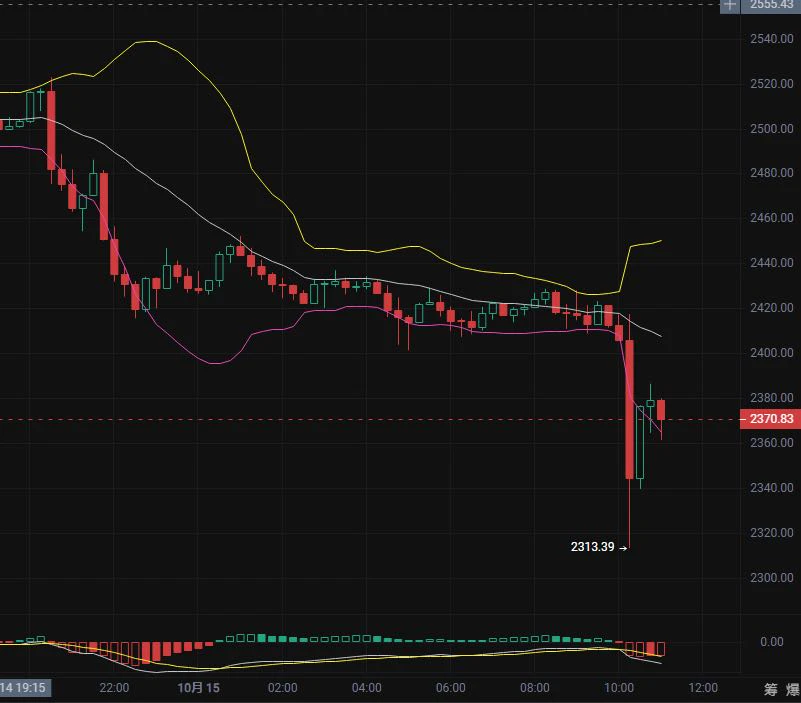
Task: Click the 2300.00 price axis label
Action: click(x=772, y=578)
